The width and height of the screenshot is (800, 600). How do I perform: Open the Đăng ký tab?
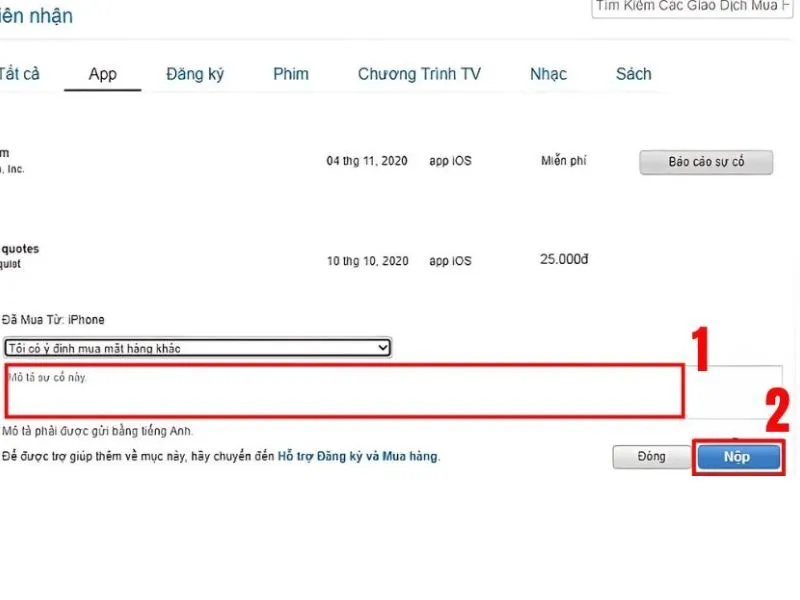[195, 74]
